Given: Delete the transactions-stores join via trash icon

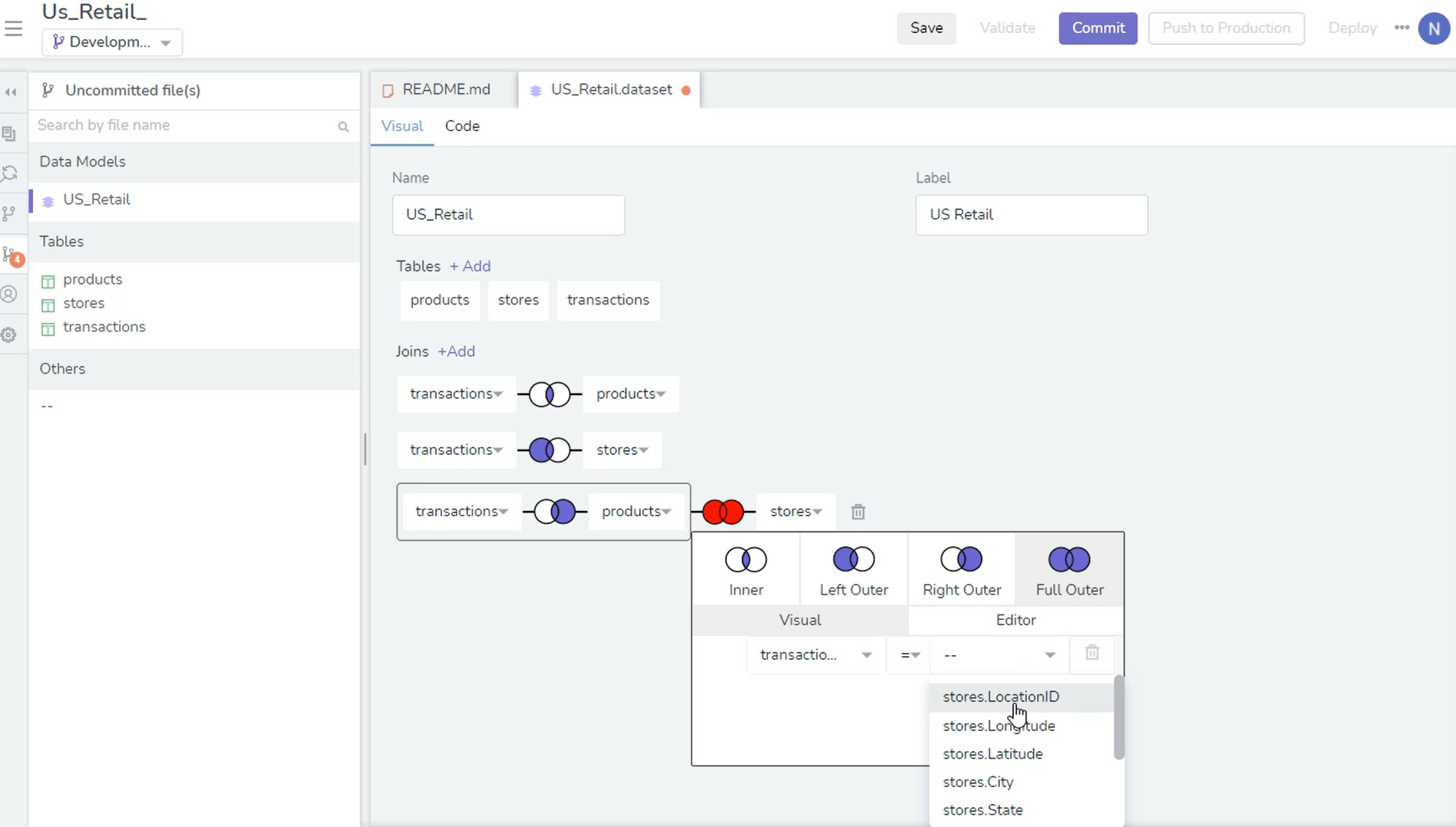Looking at the screenshot, I should tap(858, 512).
